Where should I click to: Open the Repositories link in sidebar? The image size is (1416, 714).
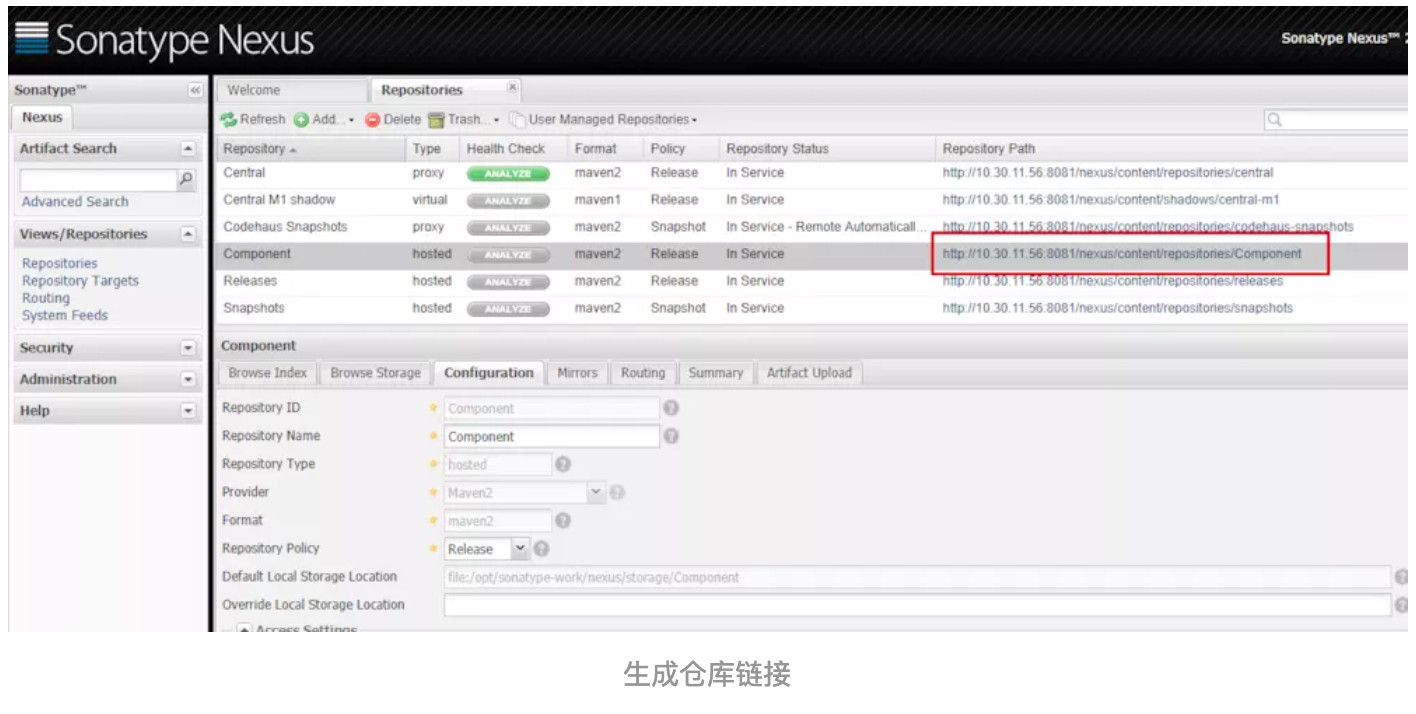click(60, 263)
